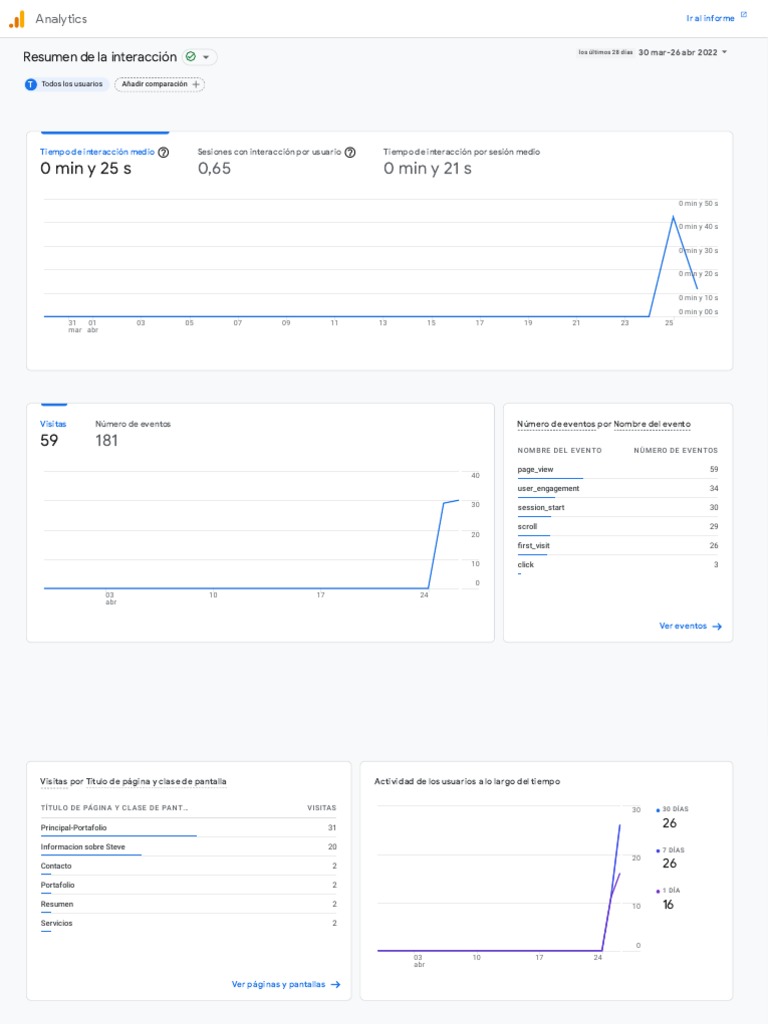The image size is (768, 1024).
Task: Open external link icon beside Ir al informe
Action: coord(743,16)
